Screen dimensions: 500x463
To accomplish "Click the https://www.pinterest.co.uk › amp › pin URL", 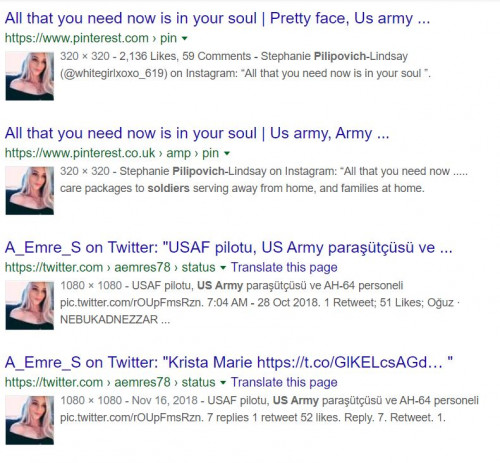I will [112, 153].
